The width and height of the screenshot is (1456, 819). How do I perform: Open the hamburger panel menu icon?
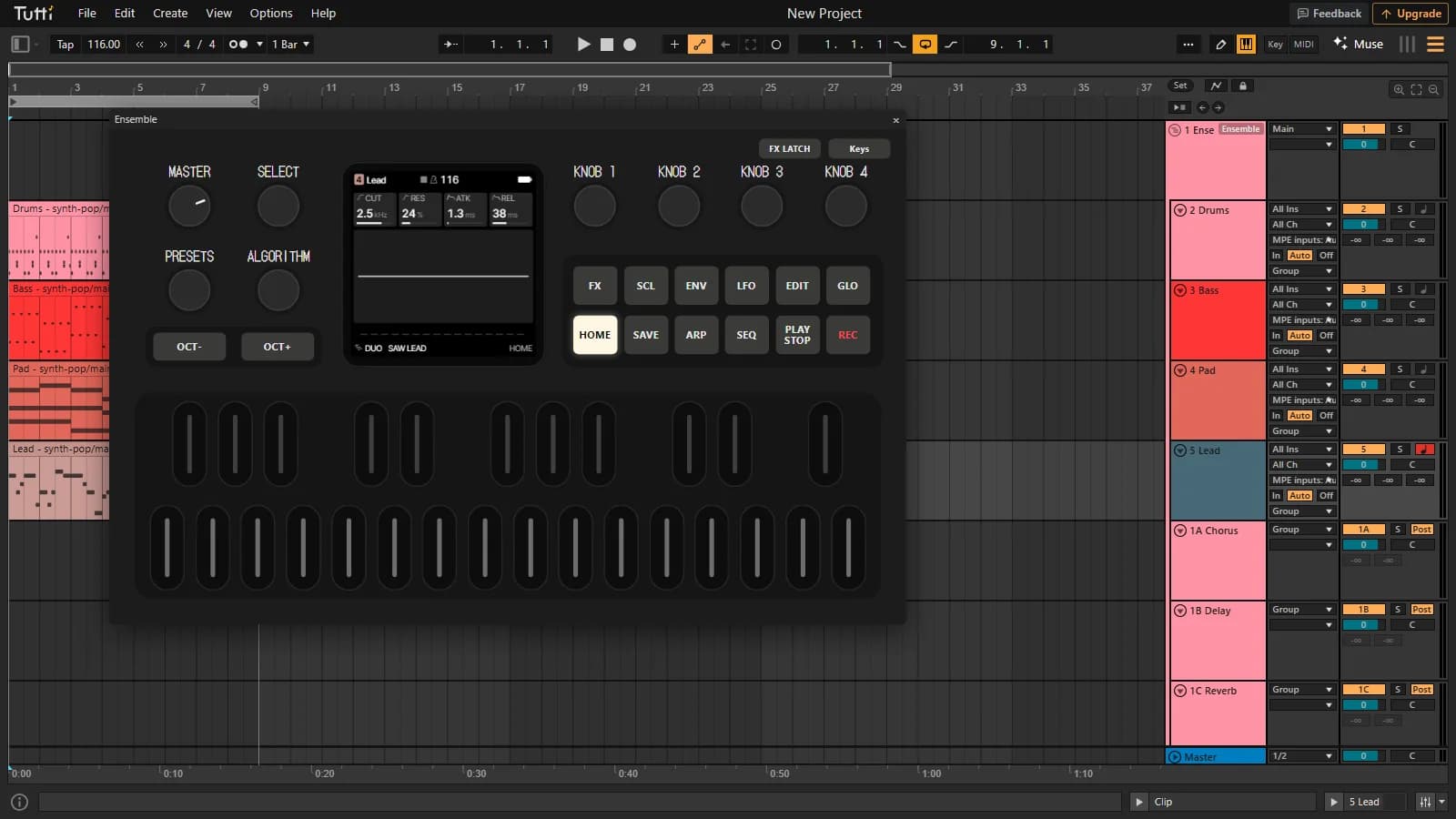[x=1435, y=44]
